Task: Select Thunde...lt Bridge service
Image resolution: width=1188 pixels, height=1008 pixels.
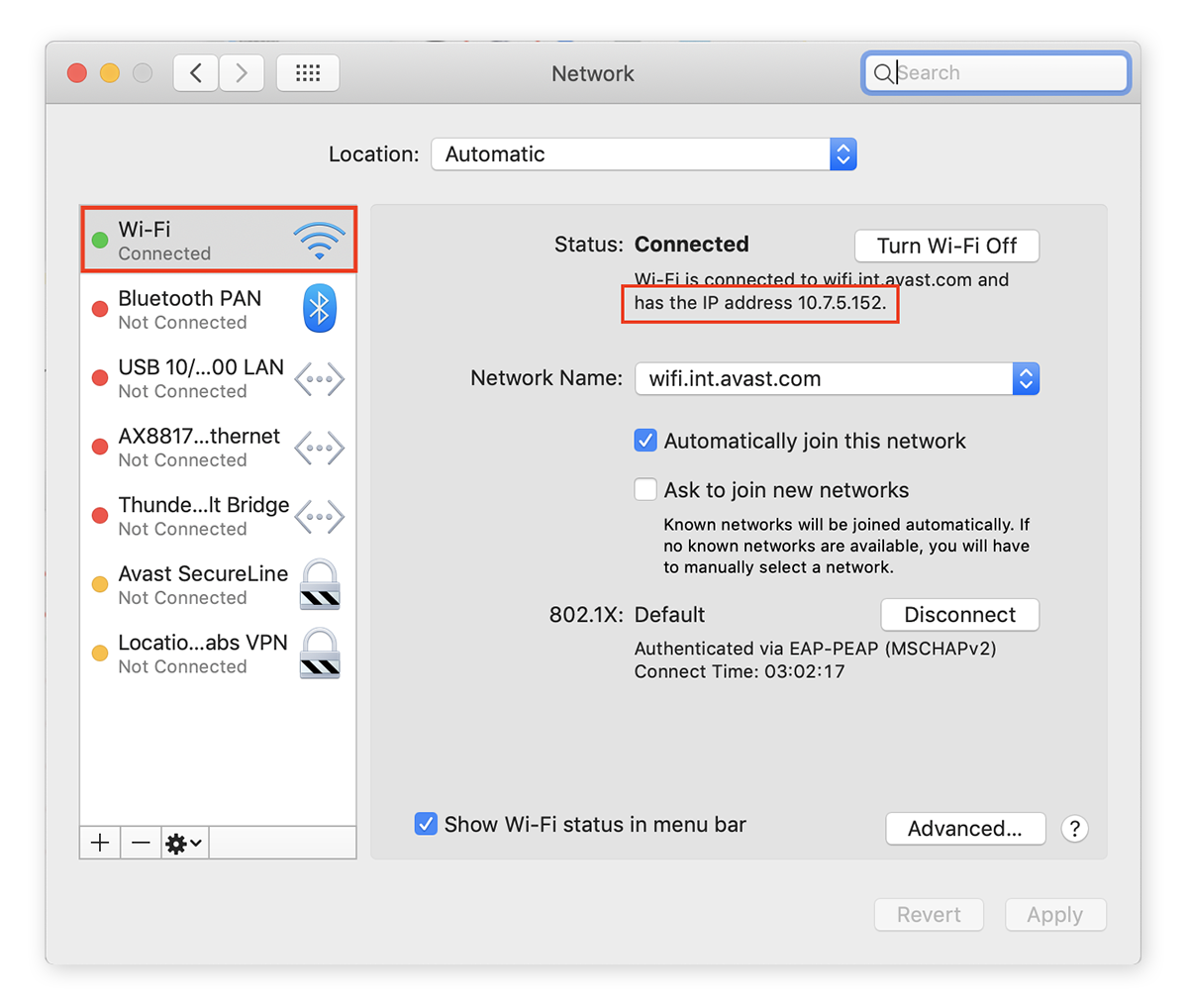Action: [218, 516]
